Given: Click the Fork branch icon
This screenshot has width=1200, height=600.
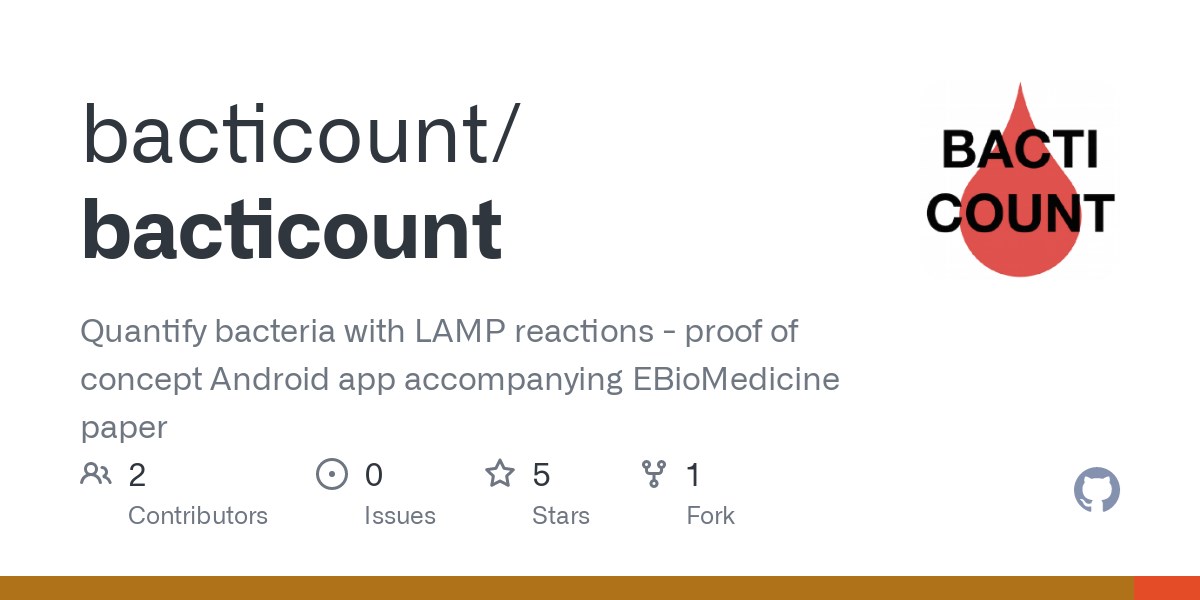Looking at the screenshot, I should point(654,474).
